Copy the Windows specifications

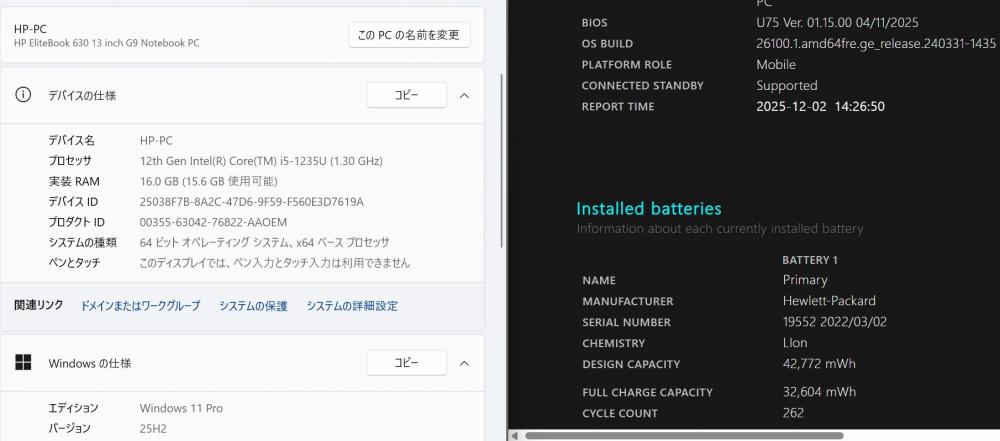tap(406, 363)
